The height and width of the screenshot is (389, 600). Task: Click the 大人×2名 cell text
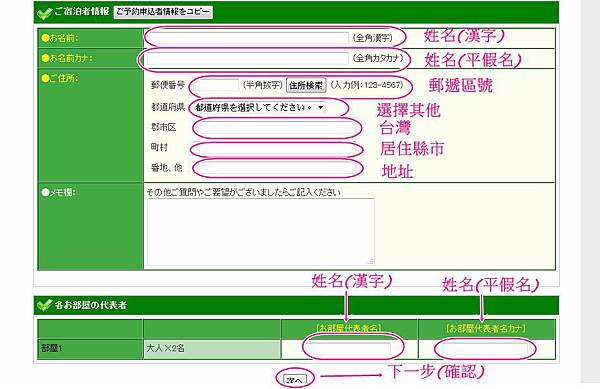tap(165, 348)
